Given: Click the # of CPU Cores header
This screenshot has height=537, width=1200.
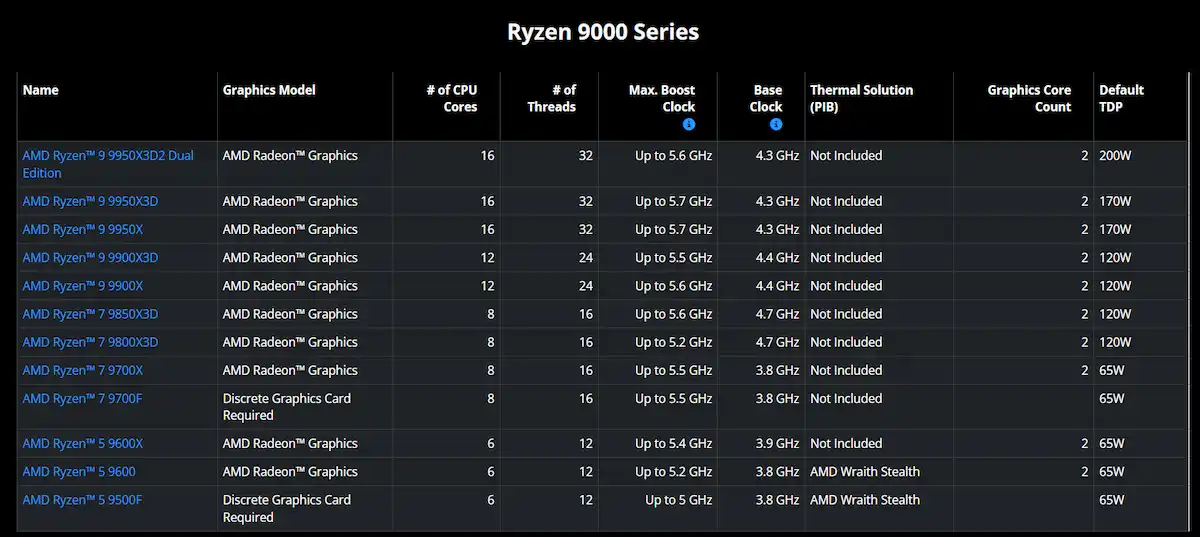Looking at the screenshot, I should [x=452, y=98].
